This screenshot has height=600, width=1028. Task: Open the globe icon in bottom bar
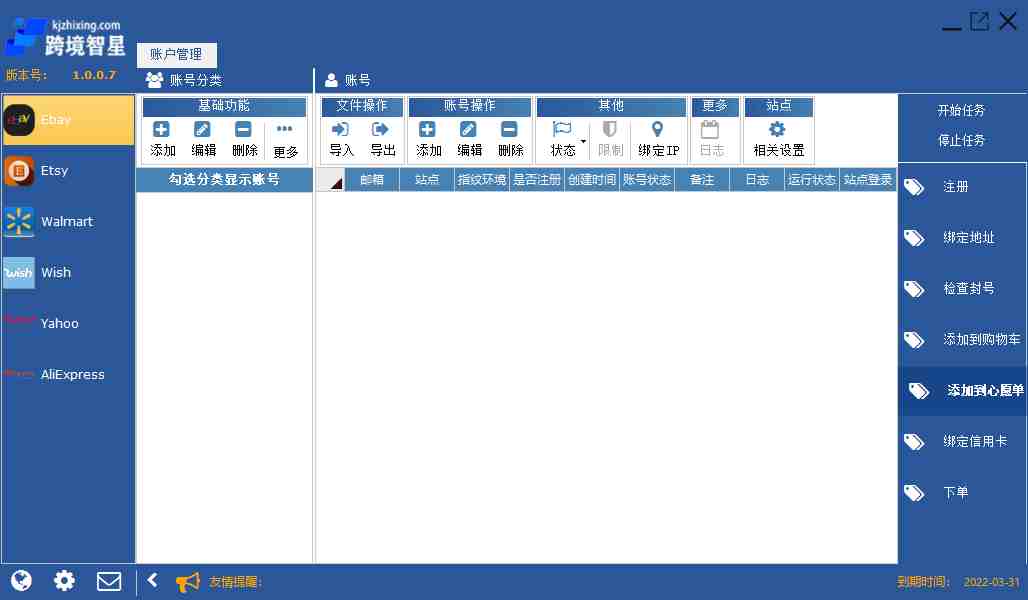(21, 580)
